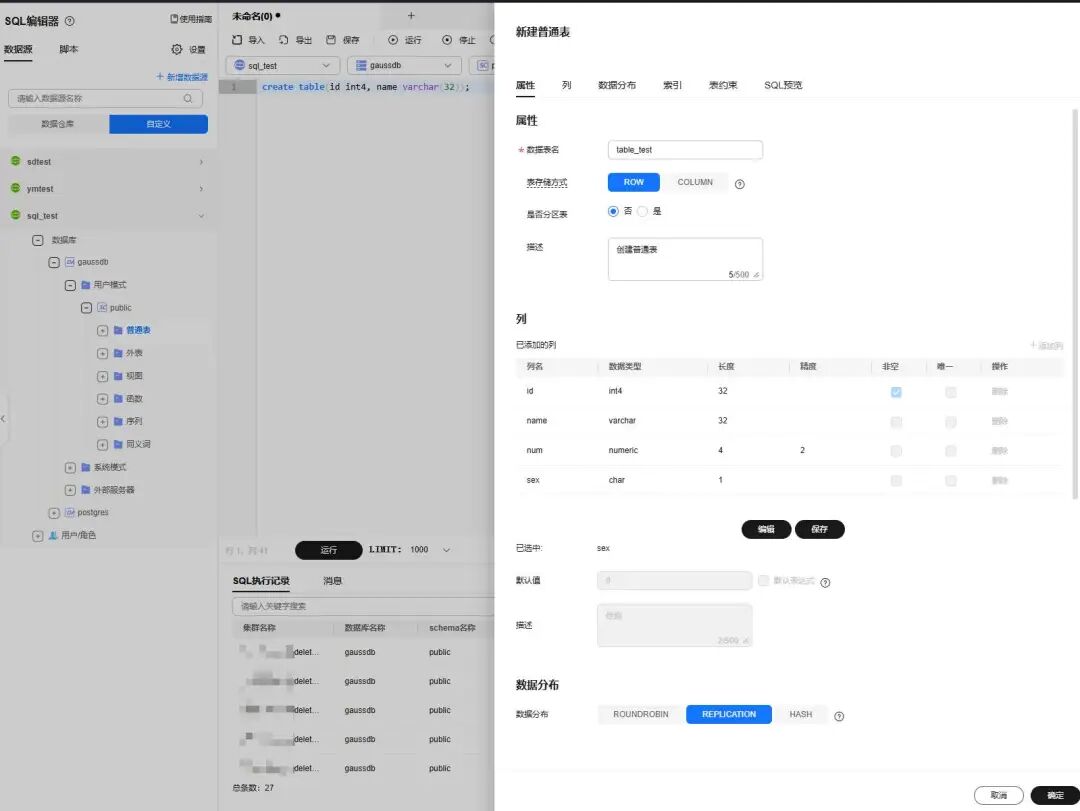
Task: Select the COLUMN storage mode button
Action: [x=695, y=183]
